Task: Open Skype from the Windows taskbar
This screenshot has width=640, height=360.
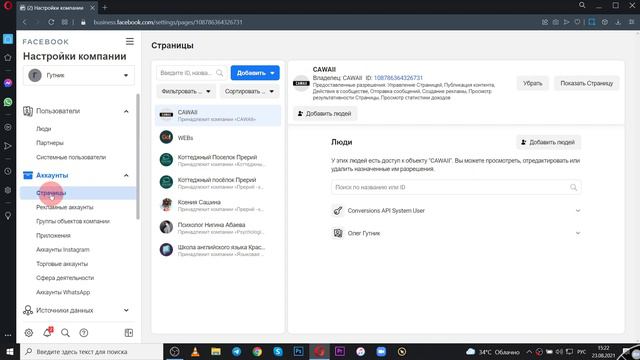Action: [278, 351]
